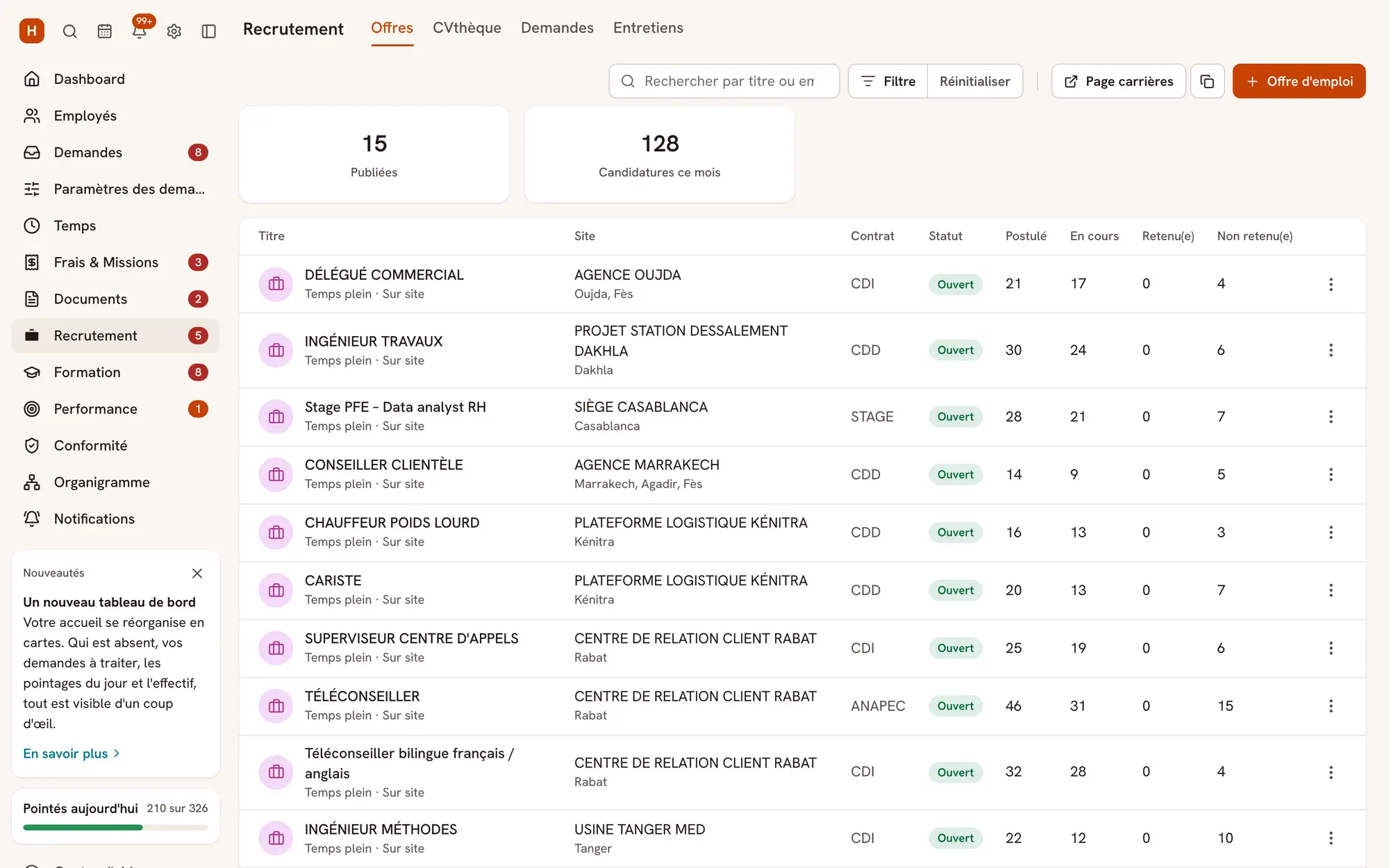1389x868 pixels.
Task: Switch to the Entretiens tab
Action: [648, 28]
